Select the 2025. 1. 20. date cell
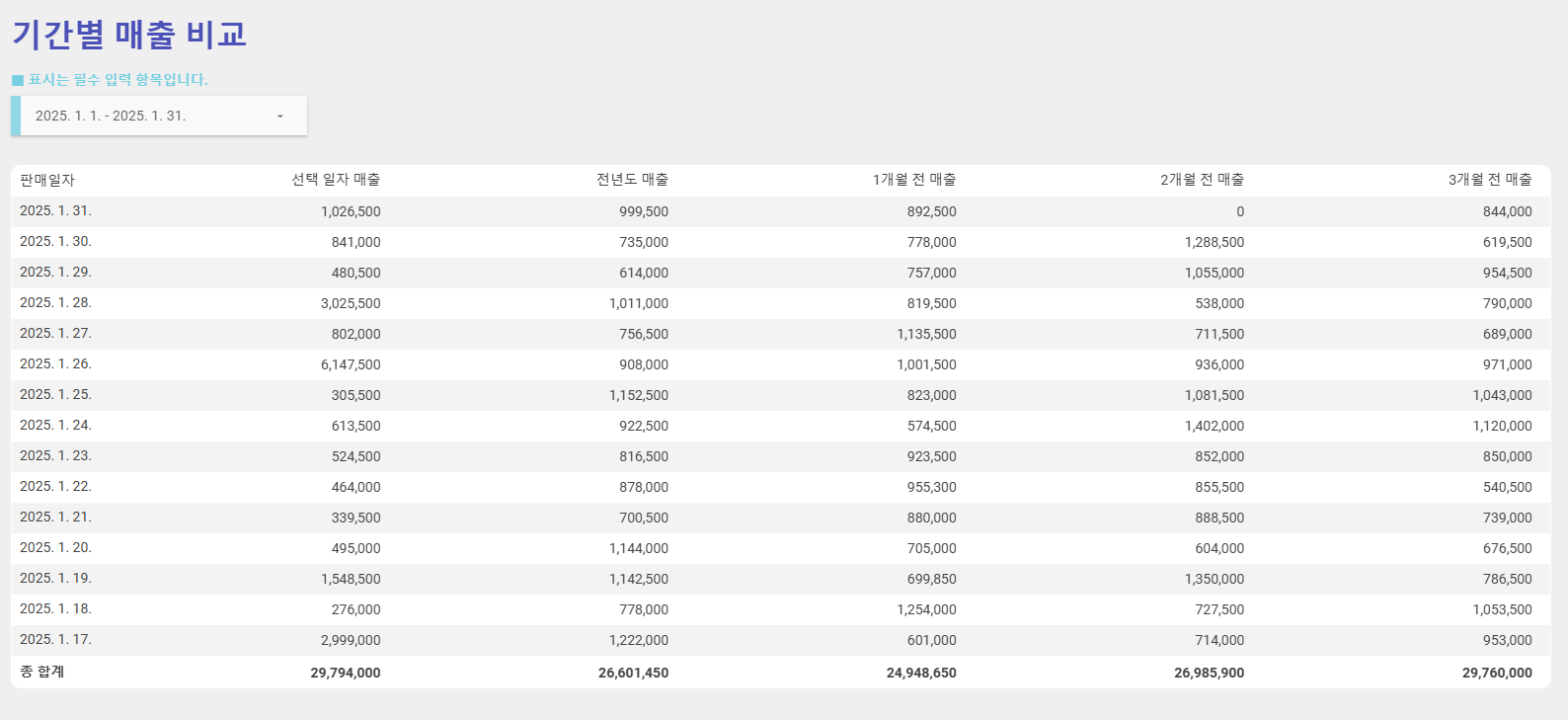The width and height of the screenshot is (1568, 720). [55, 548]
